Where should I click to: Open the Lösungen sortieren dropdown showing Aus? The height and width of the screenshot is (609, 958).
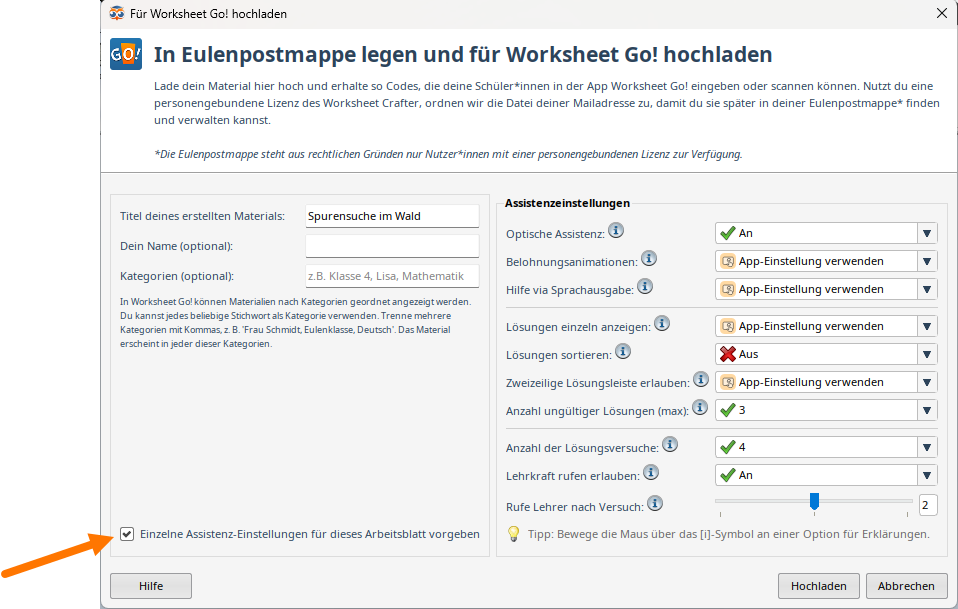tap(826, 354)
